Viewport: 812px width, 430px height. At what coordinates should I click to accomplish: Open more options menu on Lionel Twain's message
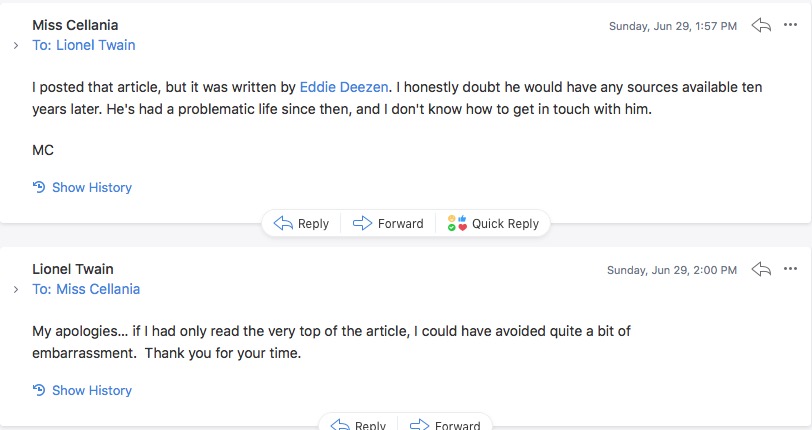coord(790,269)
